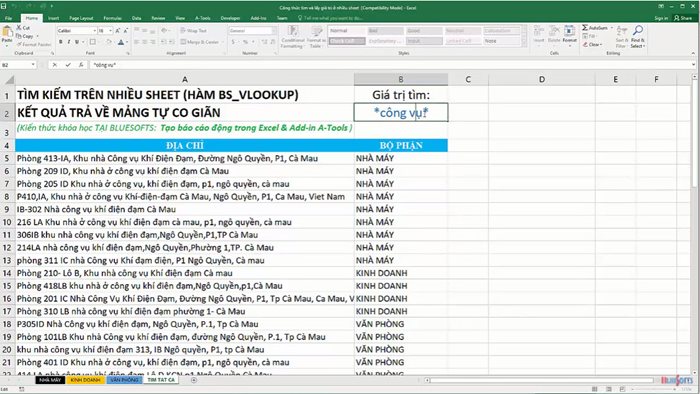700x394 pixels.
Task: Open the General number format dropdown
Action: pyautogui.click(x=274, y=31)
